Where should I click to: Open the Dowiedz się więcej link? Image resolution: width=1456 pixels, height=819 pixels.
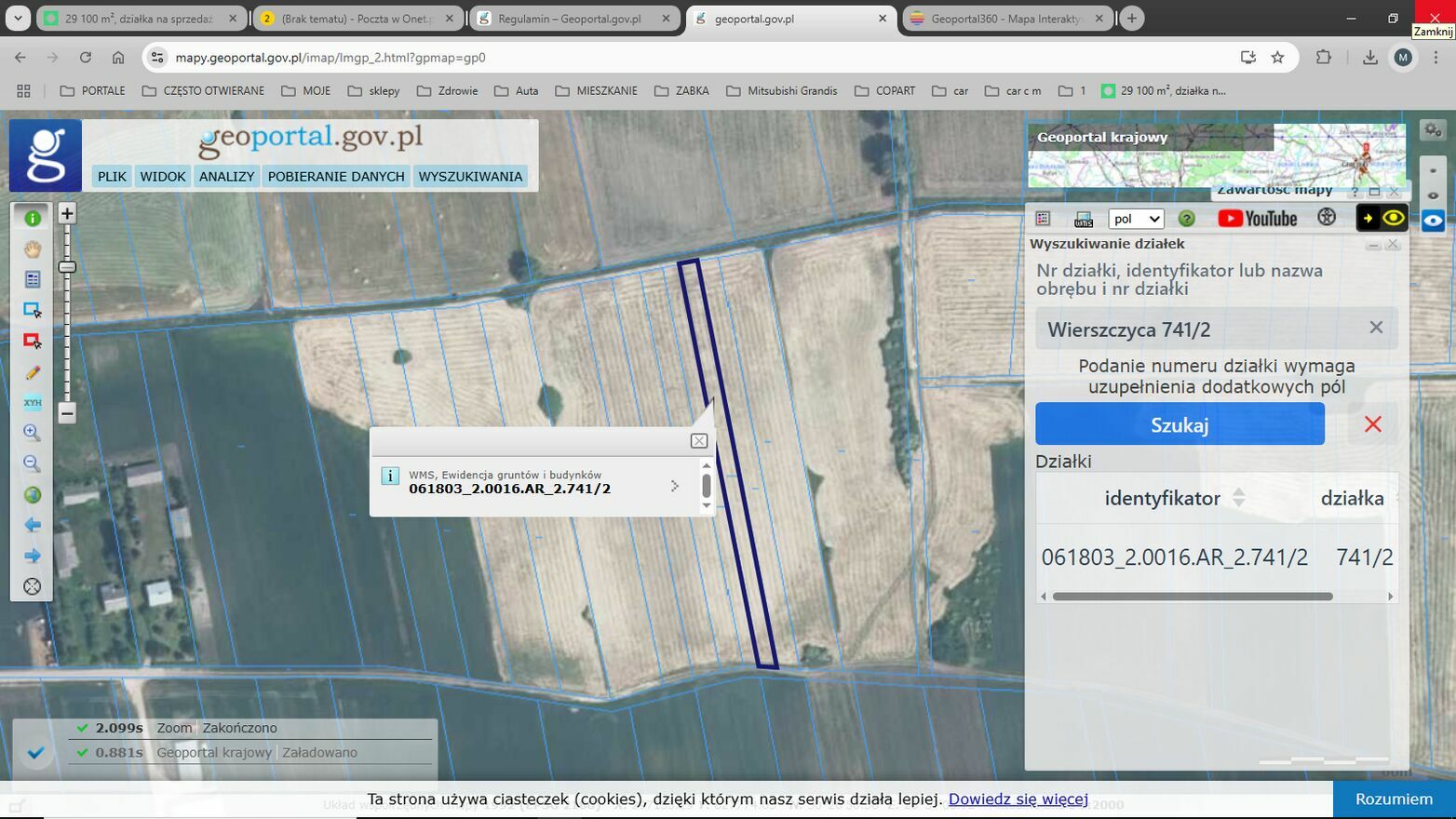(1018, 799)
